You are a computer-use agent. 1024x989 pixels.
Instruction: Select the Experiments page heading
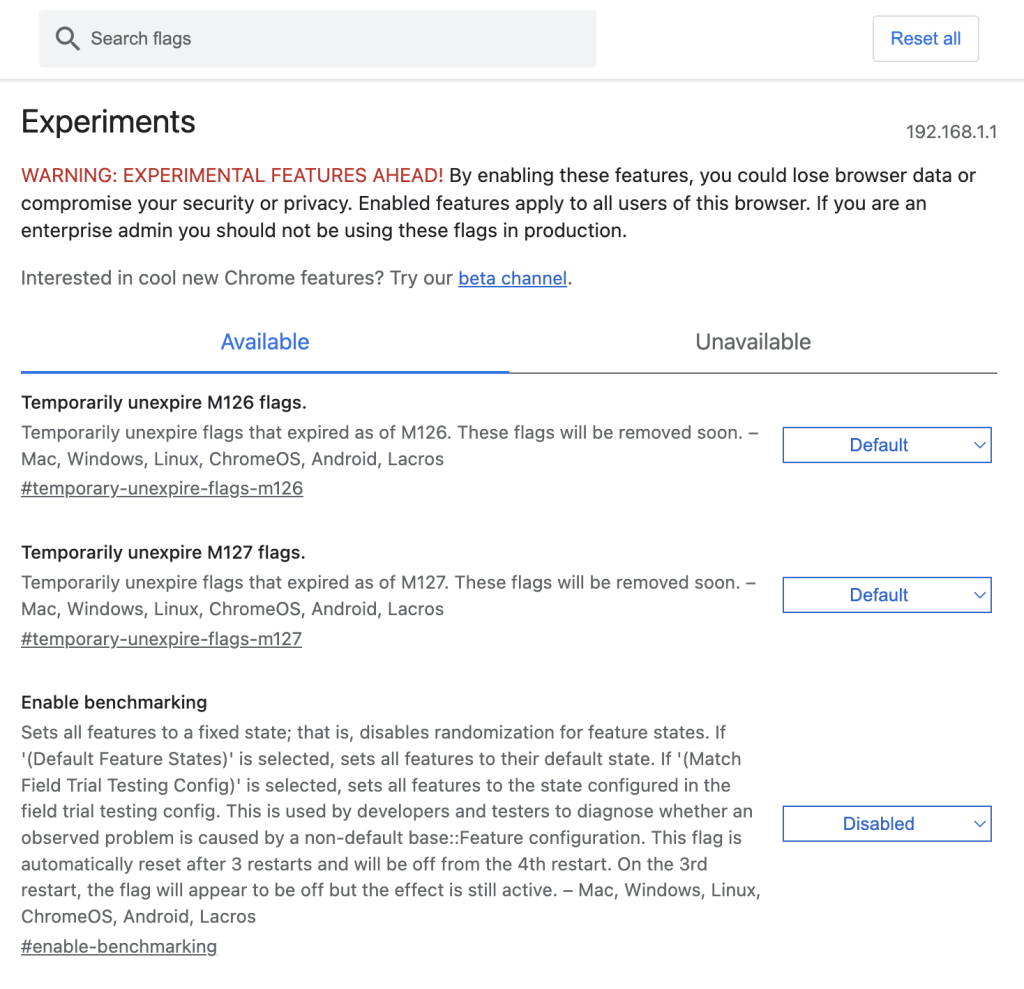[x=108, y=121]
